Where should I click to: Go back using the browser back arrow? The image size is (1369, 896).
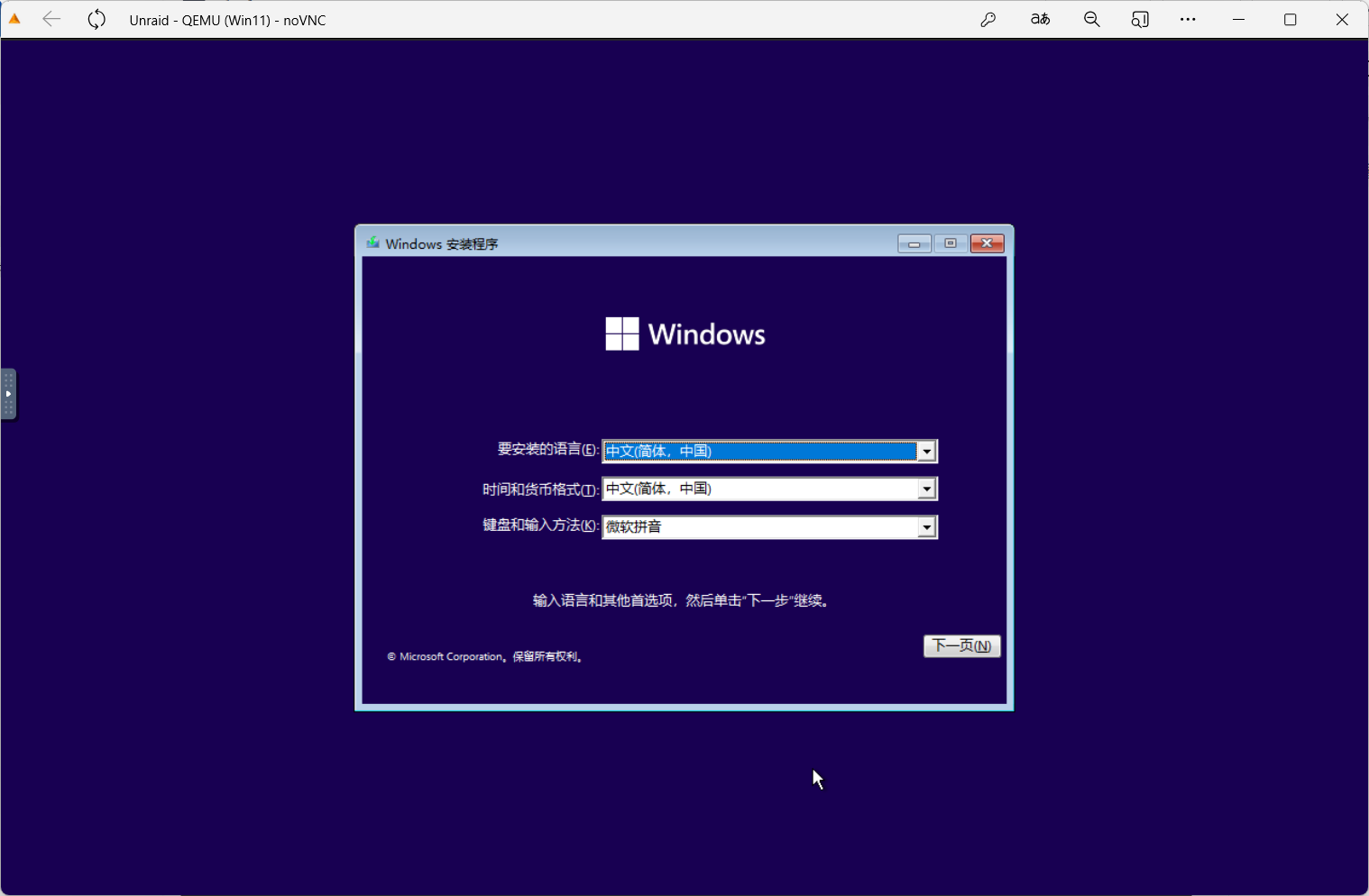(x=51, y=19)
